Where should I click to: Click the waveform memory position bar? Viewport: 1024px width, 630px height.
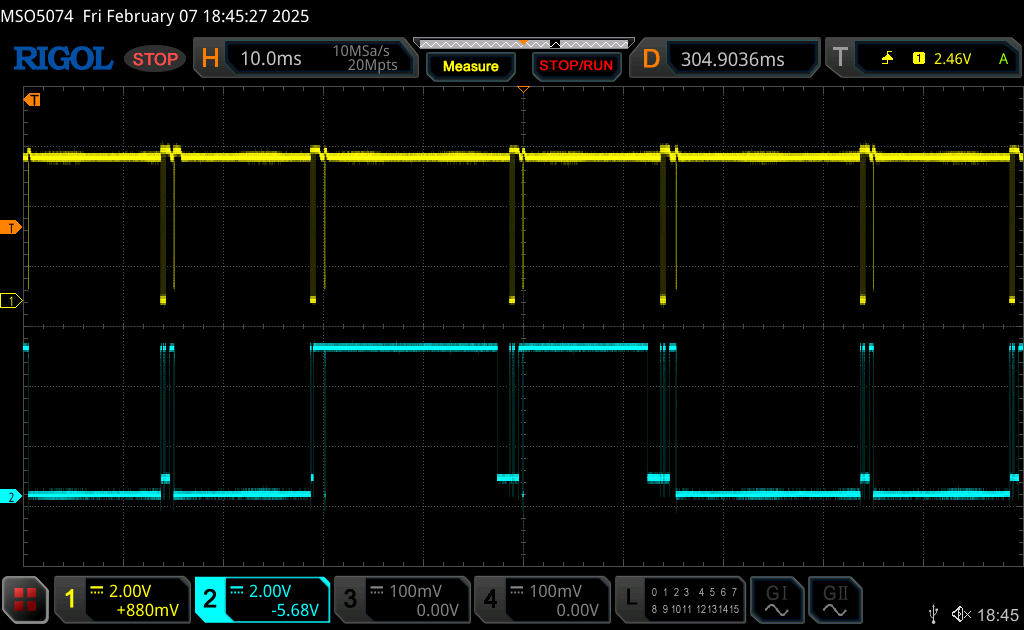point(524,44)
